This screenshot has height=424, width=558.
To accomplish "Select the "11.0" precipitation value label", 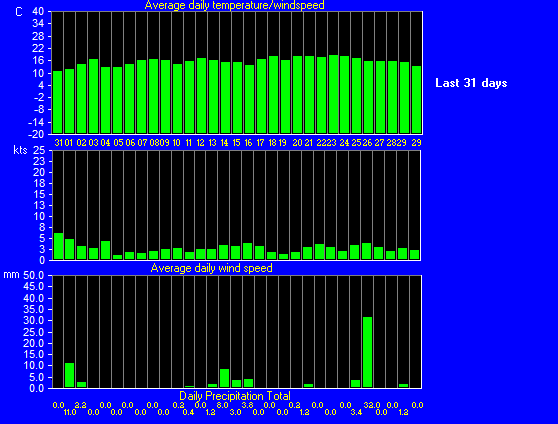I will tap(70, 412).
